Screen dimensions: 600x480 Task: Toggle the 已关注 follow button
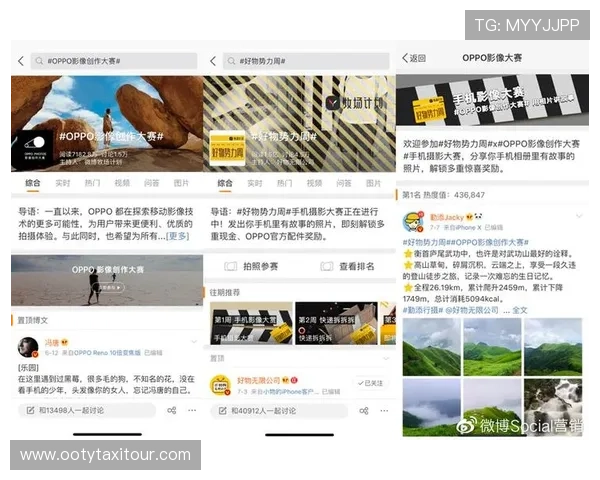370,383
